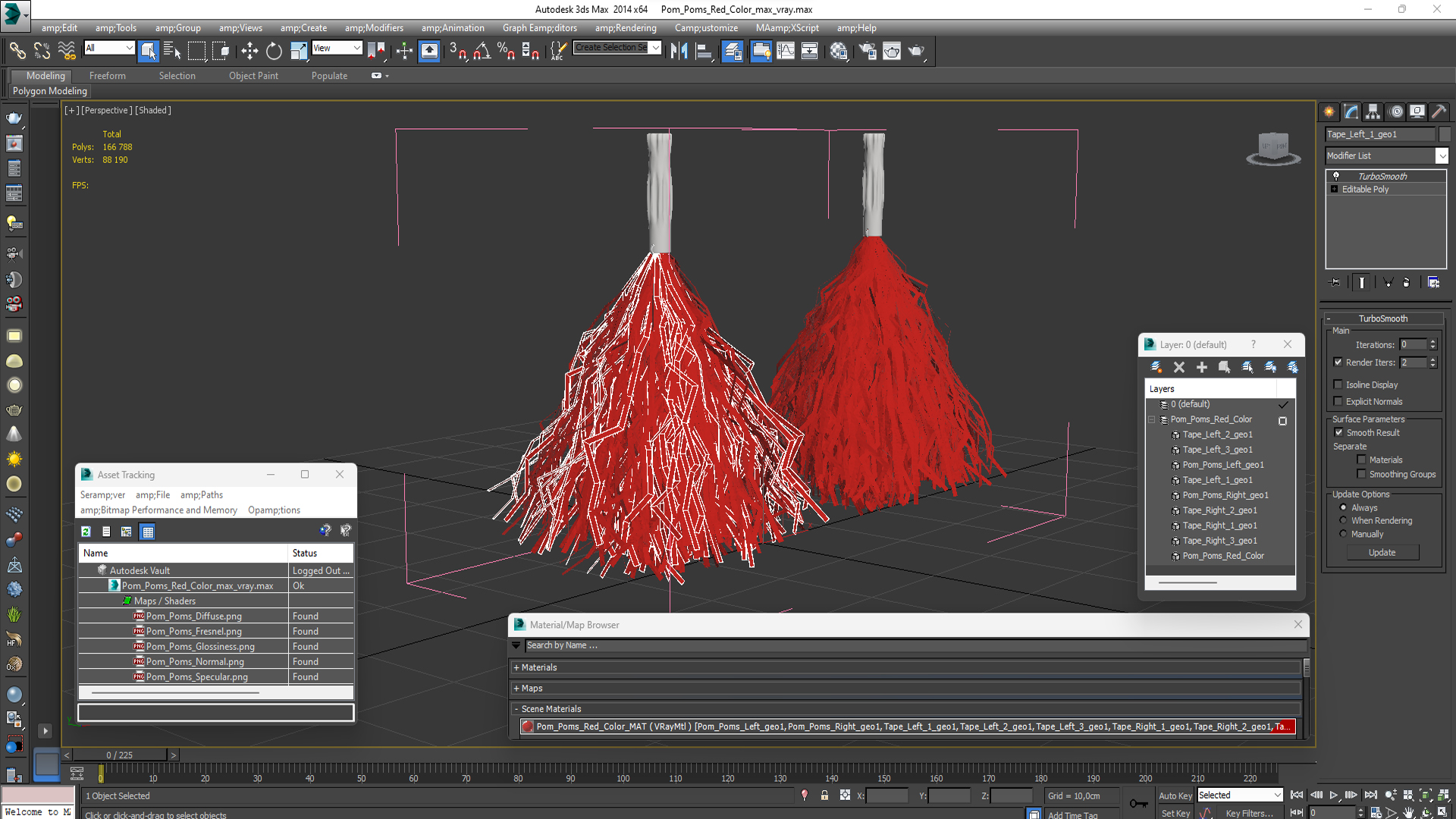
Task: Switch to the Freeform ribbon tab
Action: tap(108, 76)
